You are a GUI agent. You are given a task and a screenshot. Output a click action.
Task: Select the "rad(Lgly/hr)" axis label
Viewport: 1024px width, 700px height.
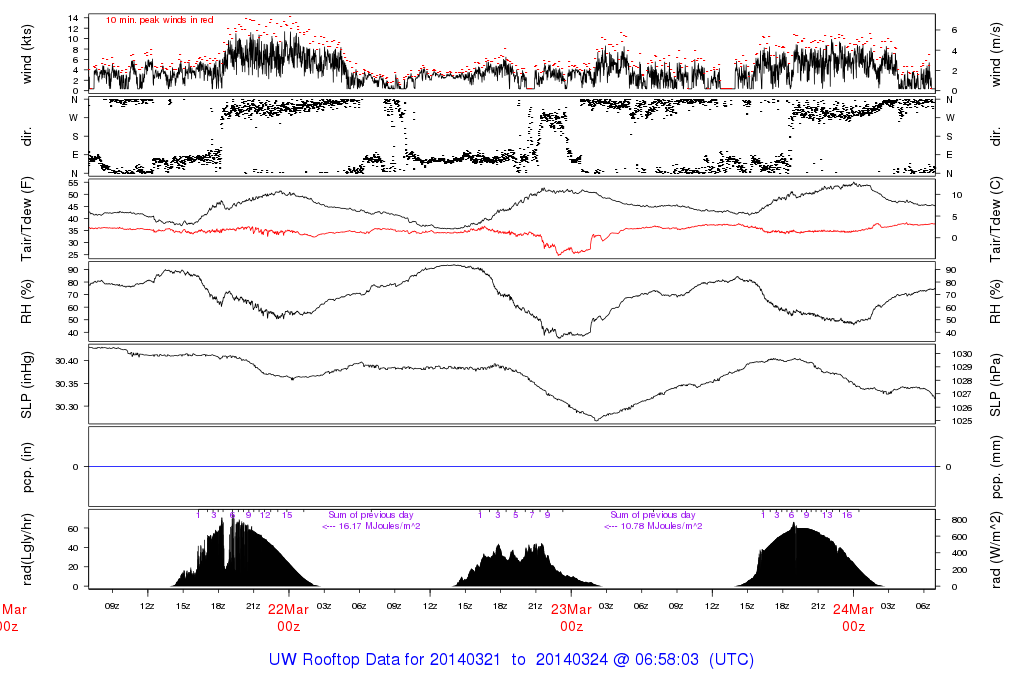(x=27, y=550)
